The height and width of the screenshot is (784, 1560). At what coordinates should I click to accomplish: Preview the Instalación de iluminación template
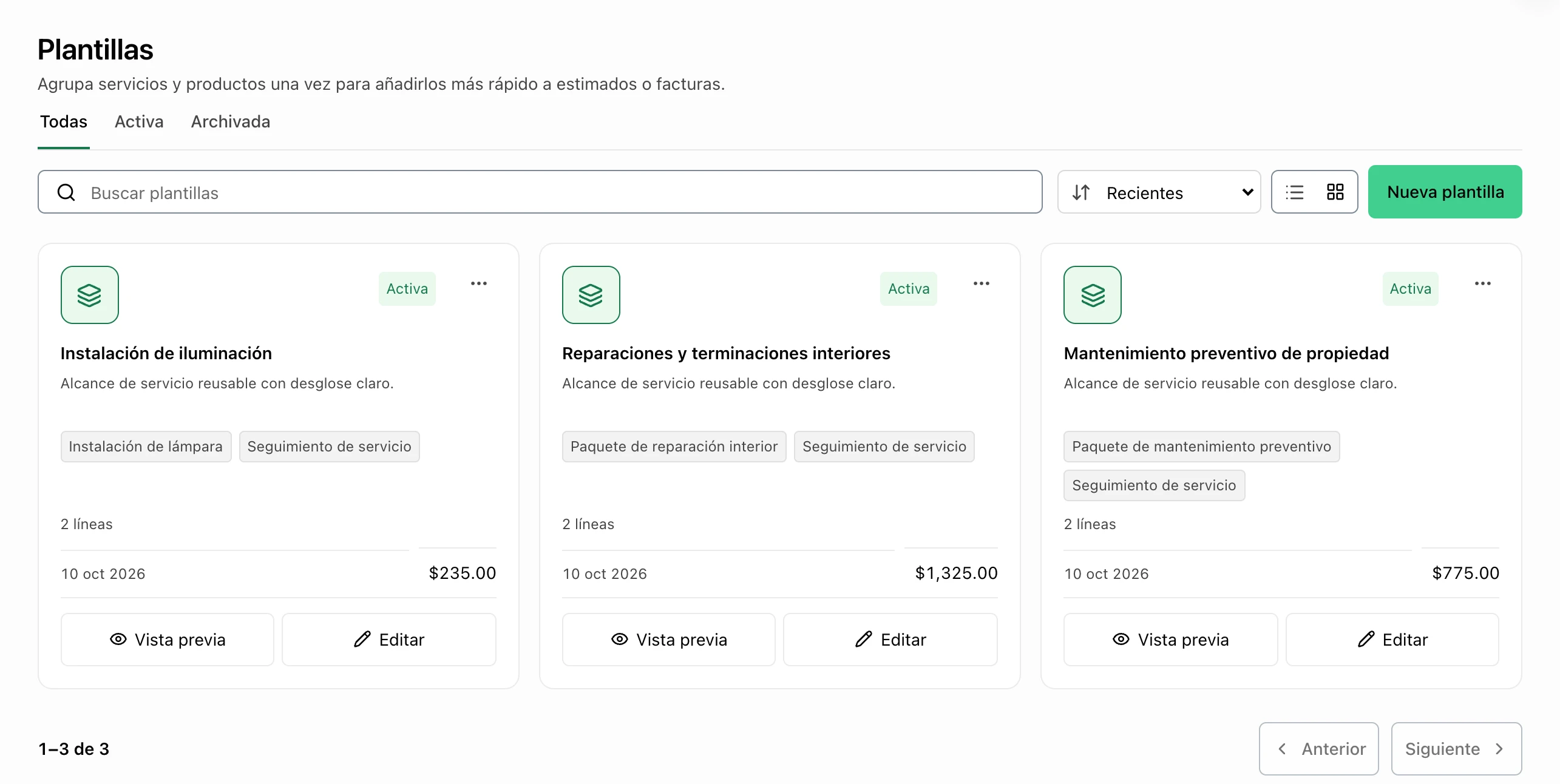coord(168,640)
